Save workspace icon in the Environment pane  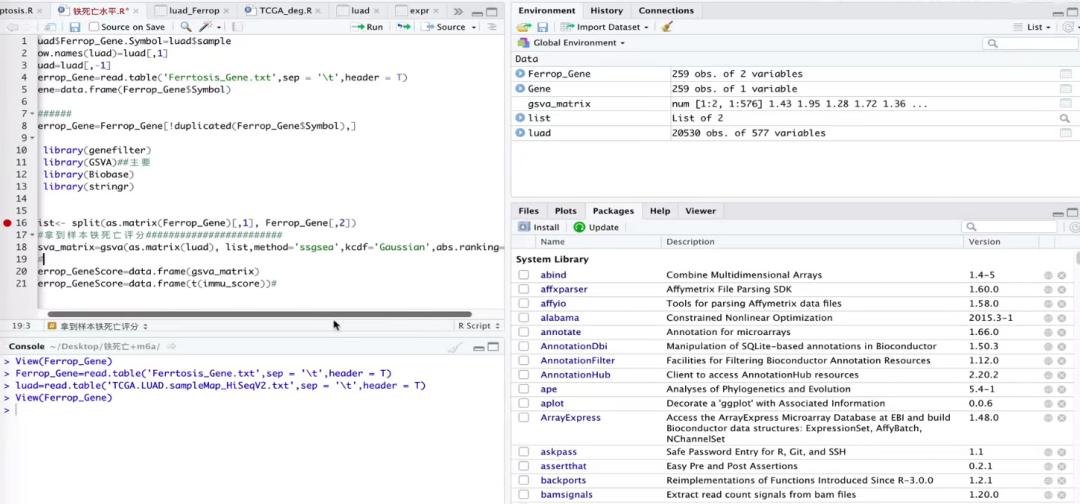point(543,27)
